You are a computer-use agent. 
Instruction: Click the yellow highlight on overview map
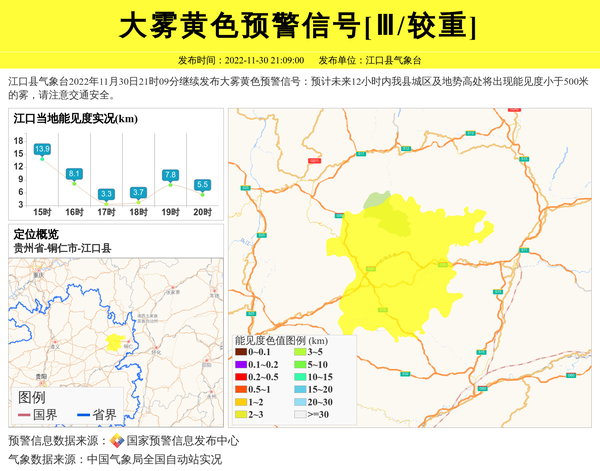pyautogui.click(x=115, y=342)
